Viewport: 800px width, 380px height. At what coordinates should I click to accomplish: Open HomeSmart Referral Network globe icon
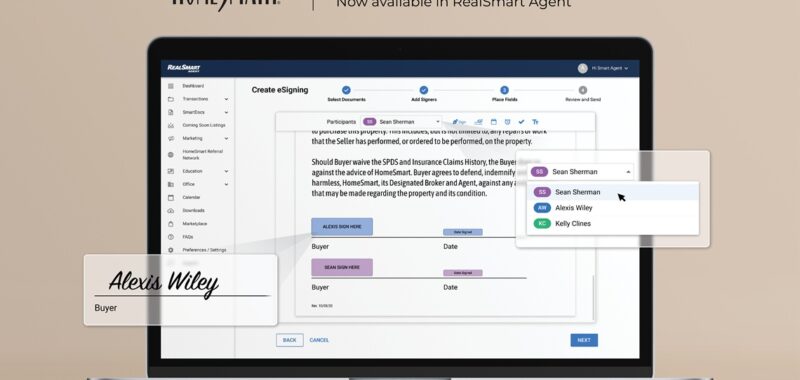pyautogui.click(x=171, y=155)
